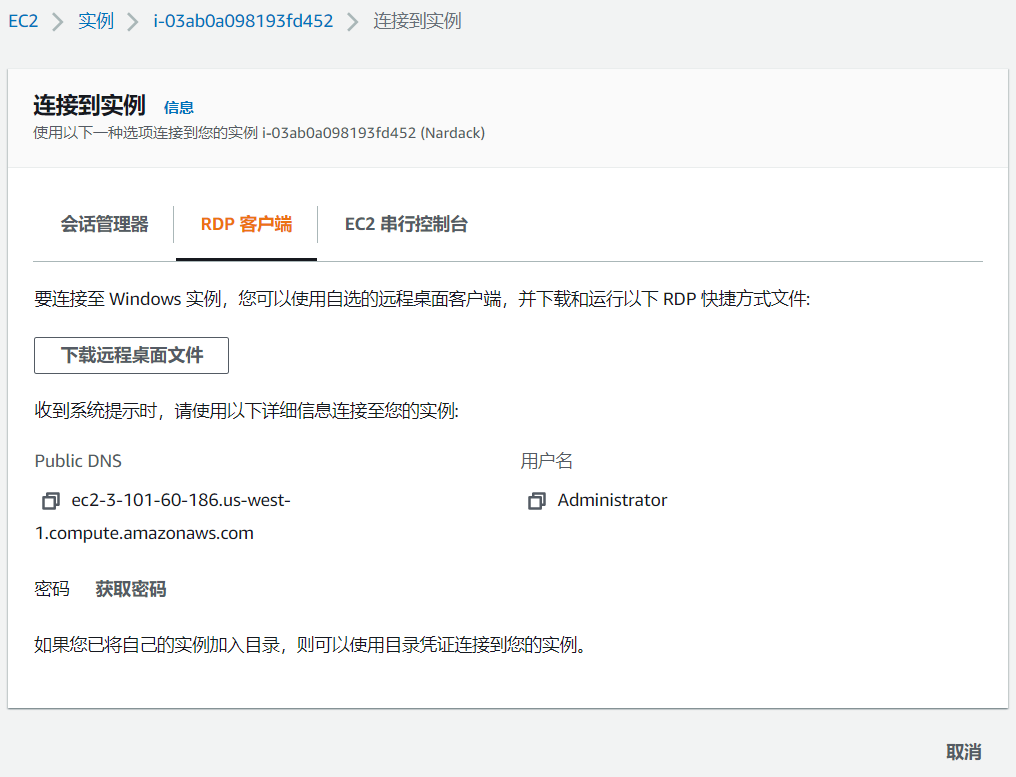Click the 连接到实例 page heading
This screenshot has height=777, width=1016.
[89, 105]
